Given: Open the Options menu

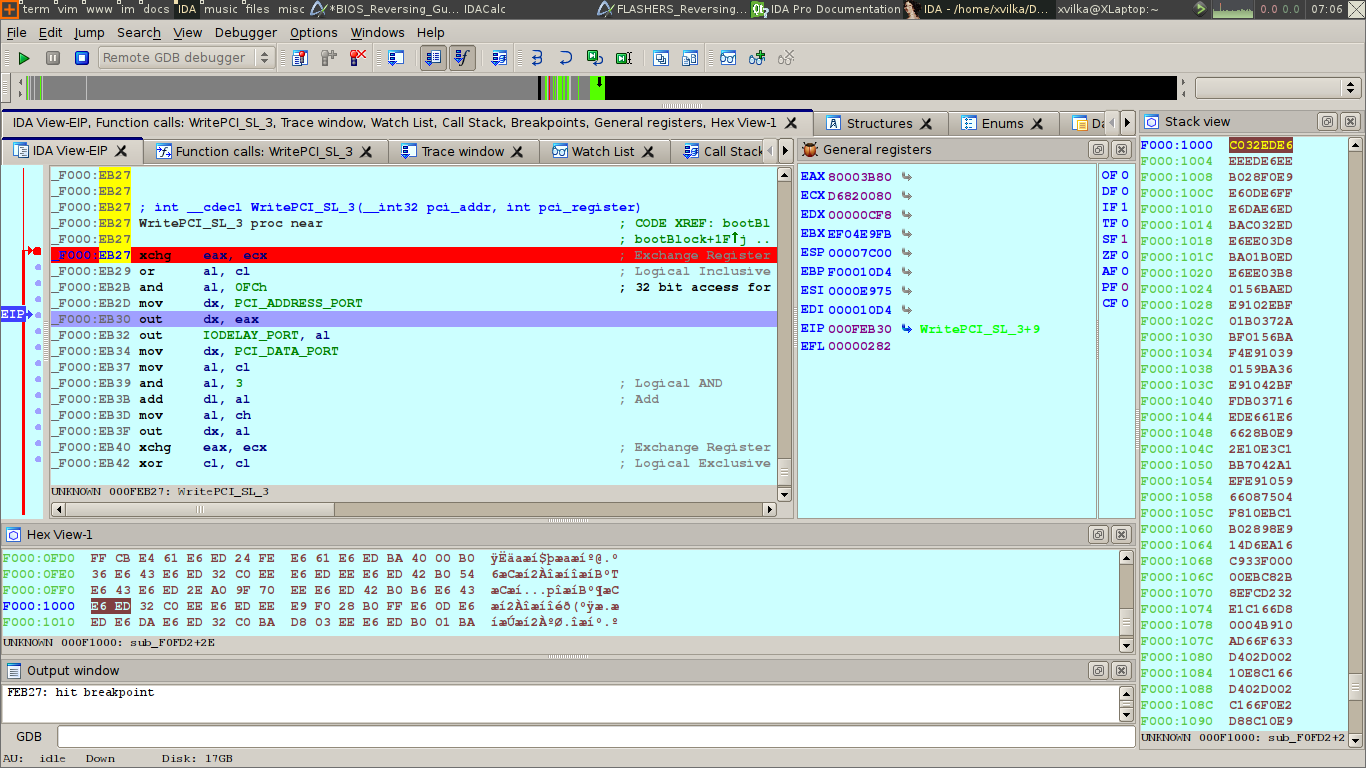Looking at the screenshot, I should click(313, 32).
